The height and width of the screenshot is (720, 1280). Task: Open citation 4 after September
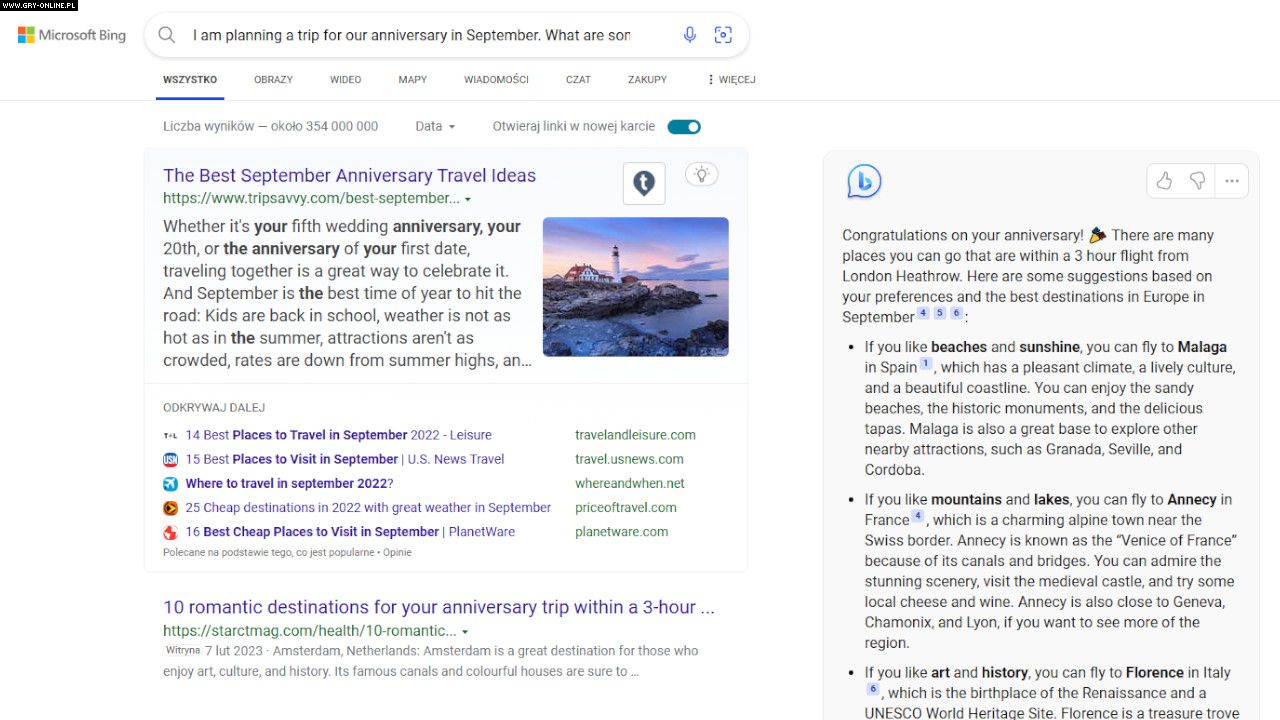pyautogui.click(x=923, y=313)
